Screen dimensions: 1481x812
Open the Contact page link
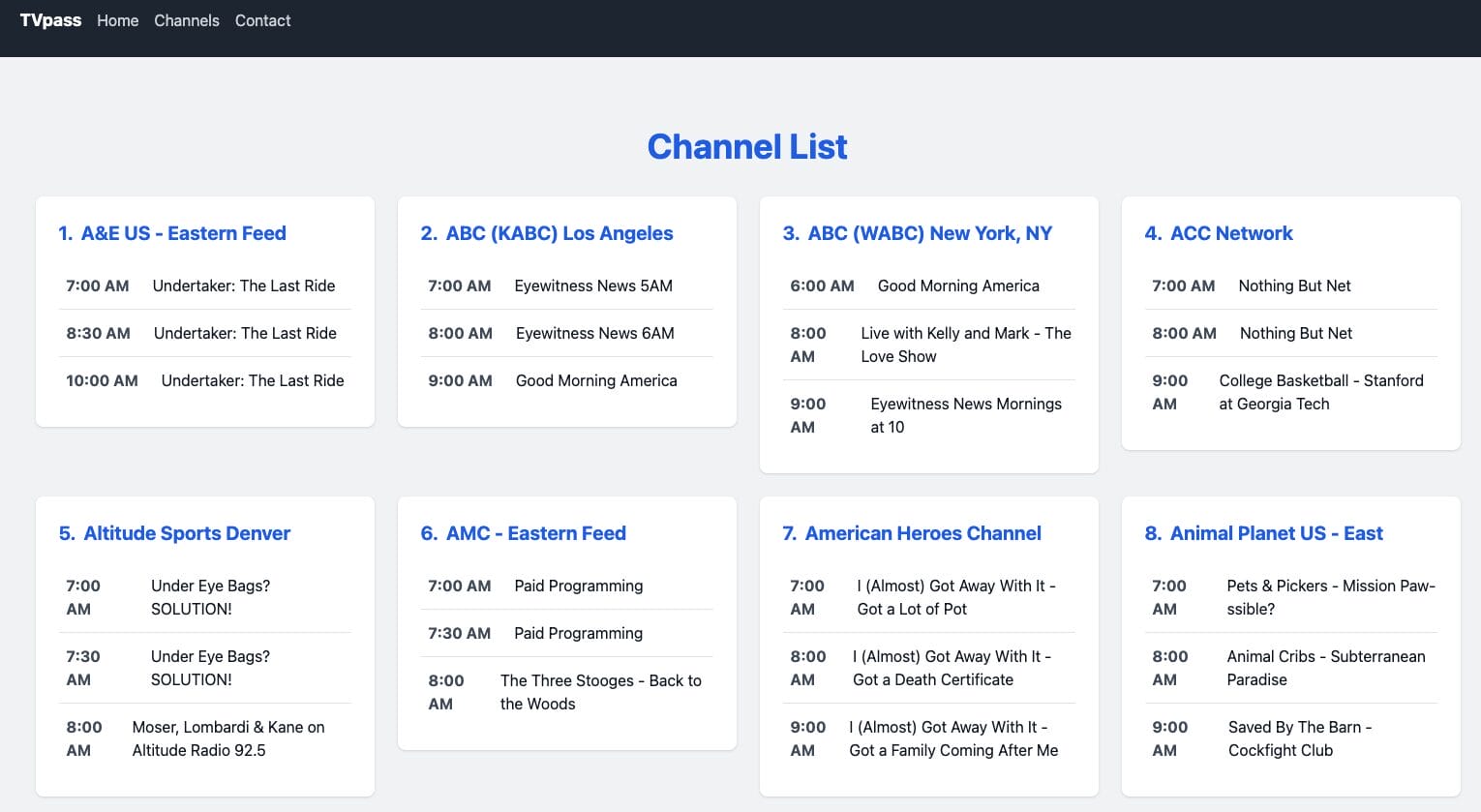(x=262, y=20)
